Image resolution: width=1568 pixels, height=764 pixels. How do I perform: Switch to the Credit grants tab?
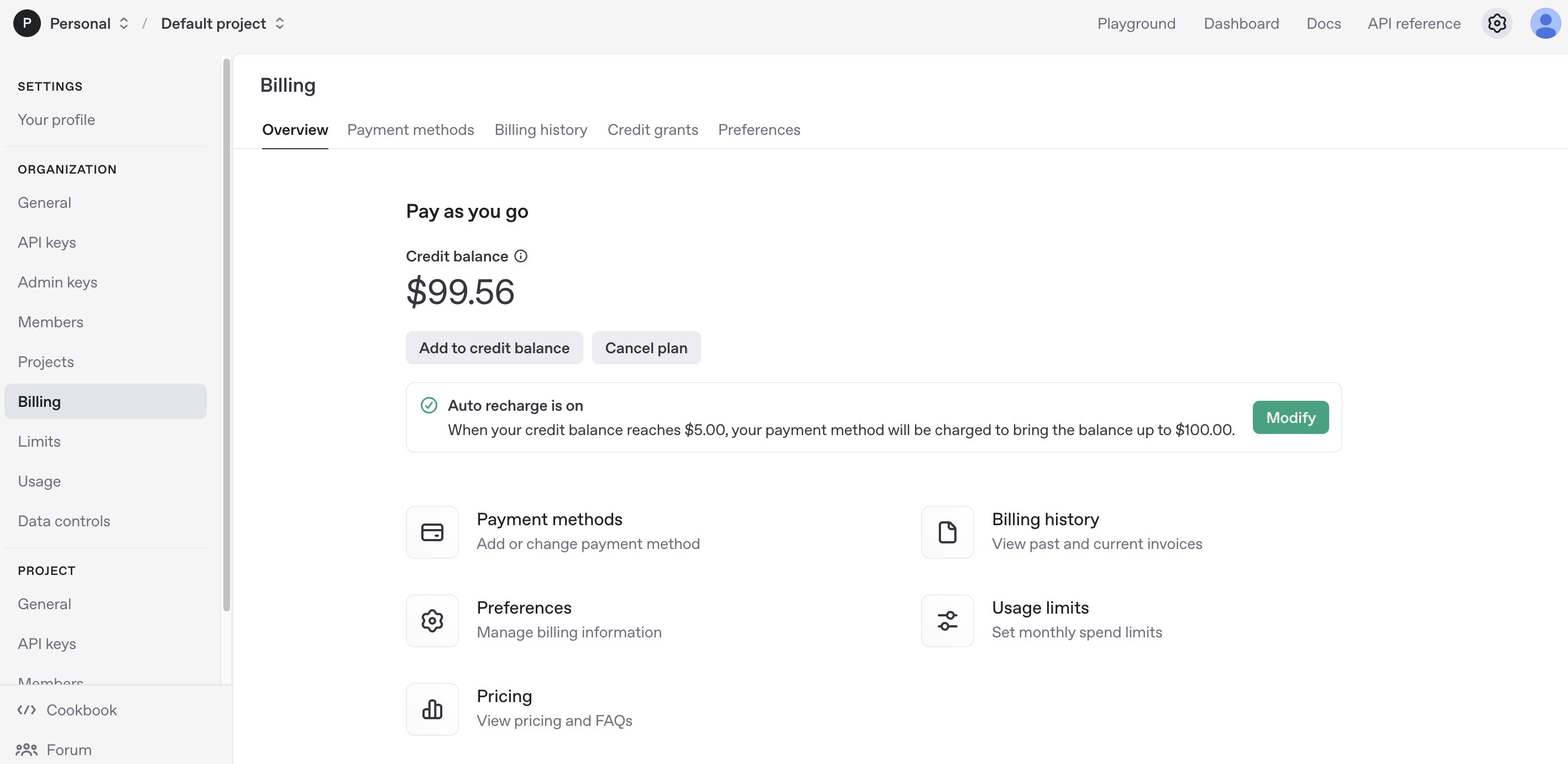tap(652, 130)
